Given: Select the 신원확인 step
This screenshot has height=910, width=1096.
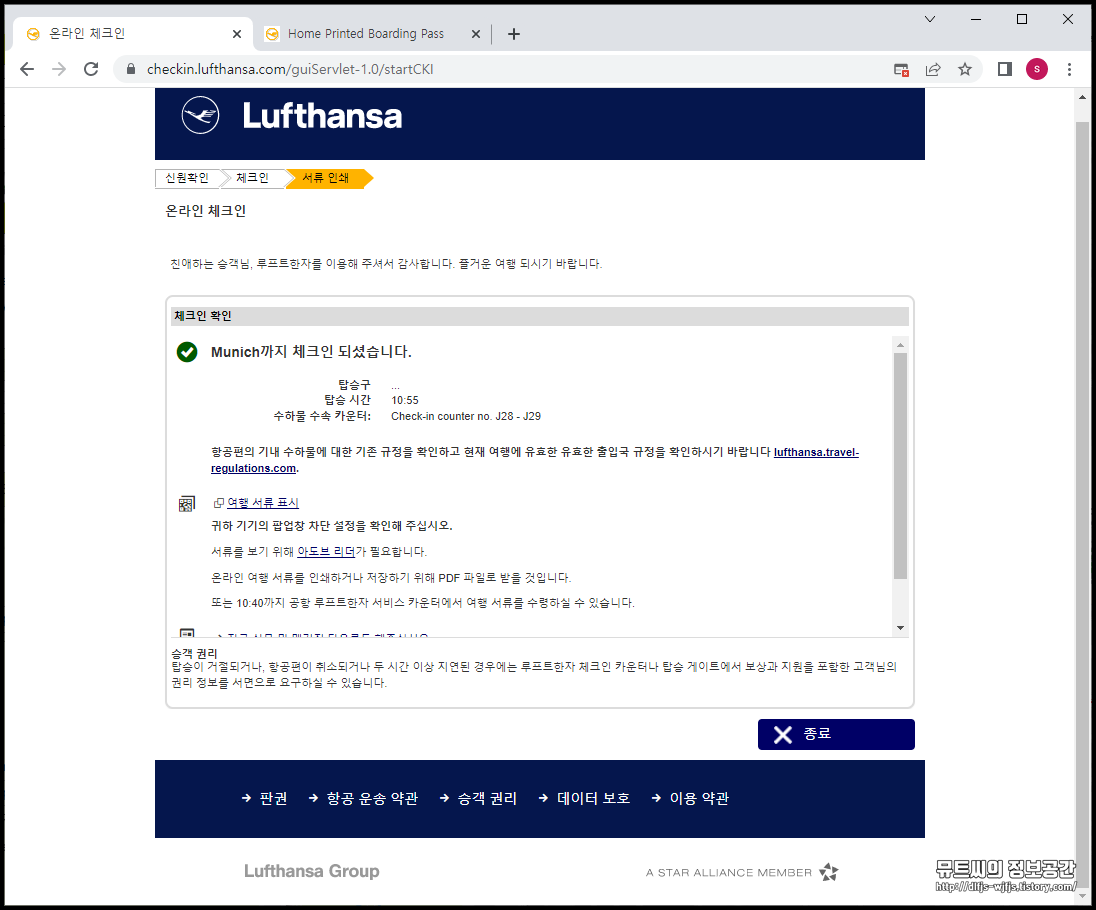Looking at the screenshot, I should (187, 178).
